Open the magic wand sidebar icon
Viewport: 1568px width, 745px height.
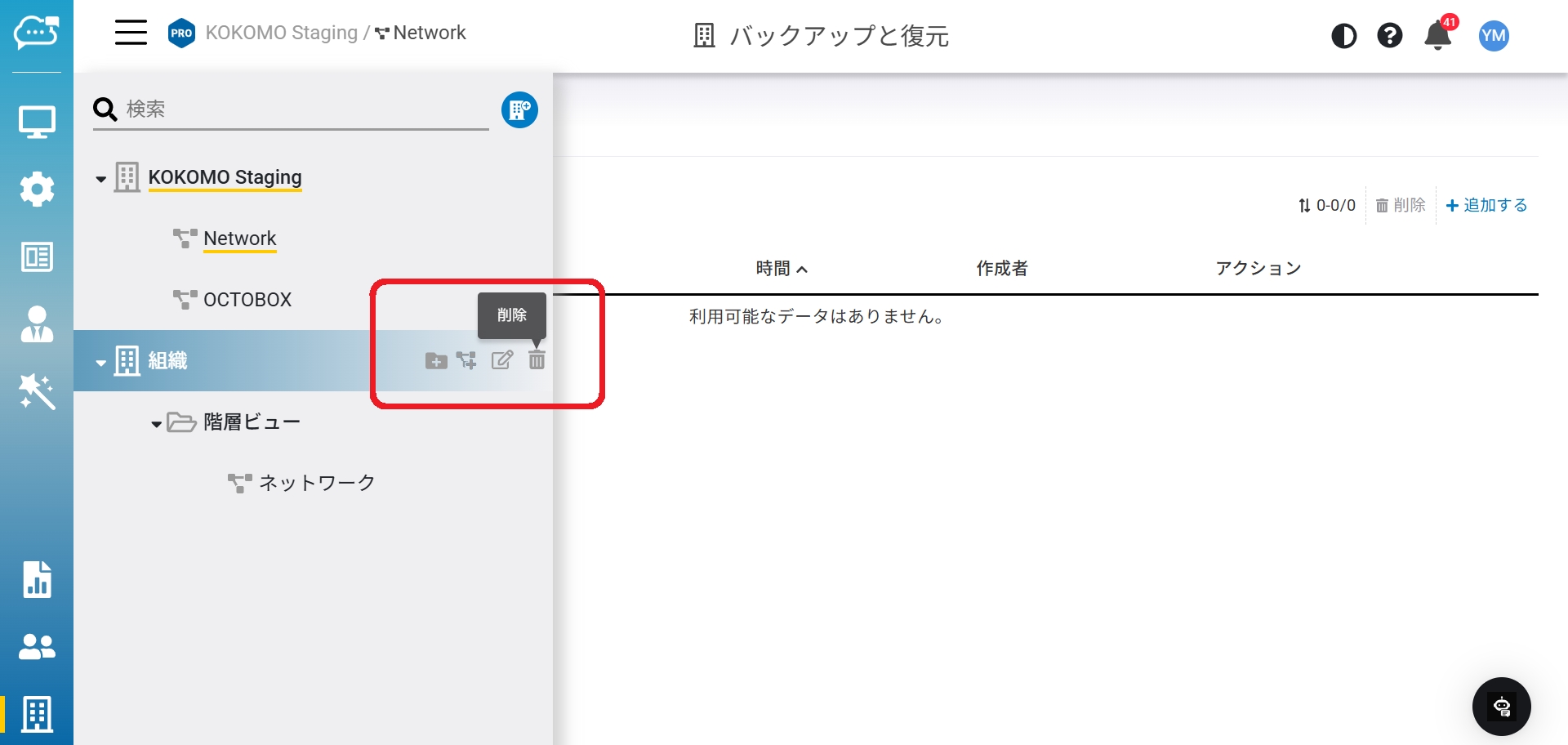[x=37, y=391]
